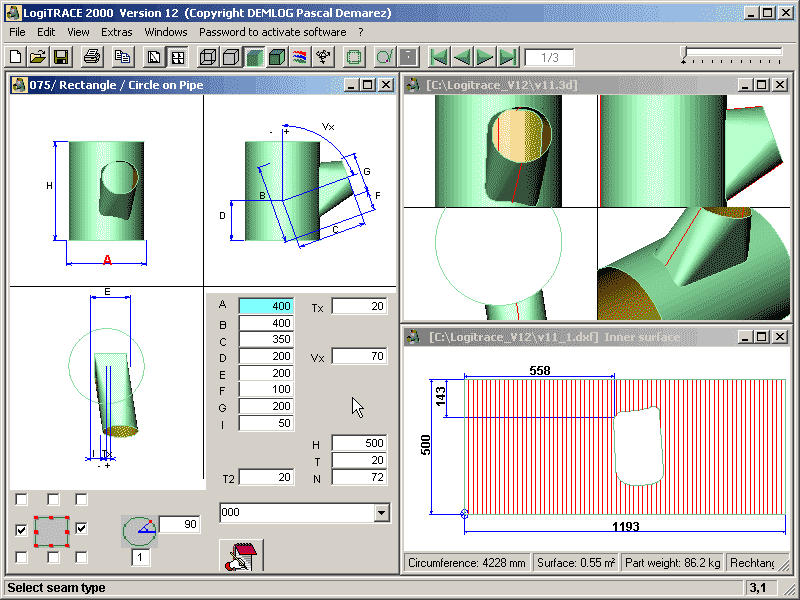Click the green circle toolbar icon
Image resolution: width=800 pixels, height=600 pixels.
[385, 57]
